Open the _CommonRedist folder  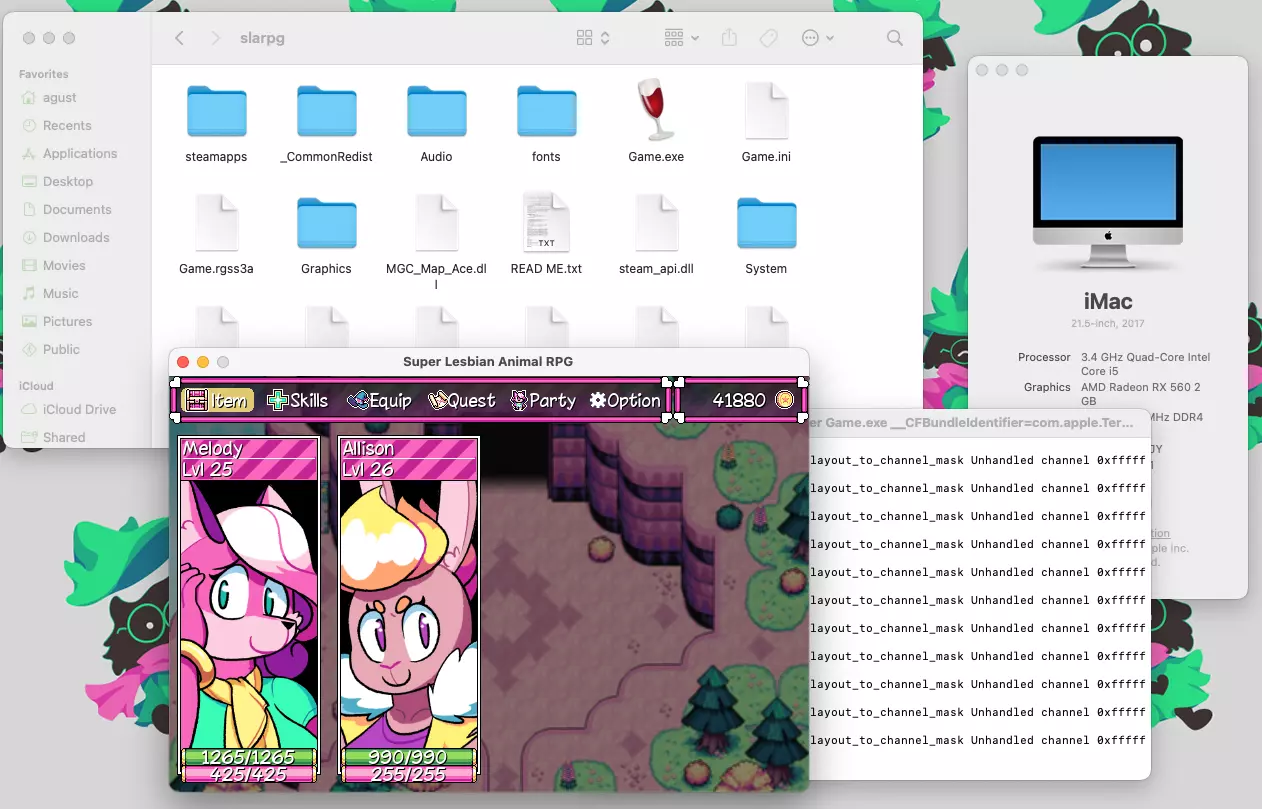[326, 112]
